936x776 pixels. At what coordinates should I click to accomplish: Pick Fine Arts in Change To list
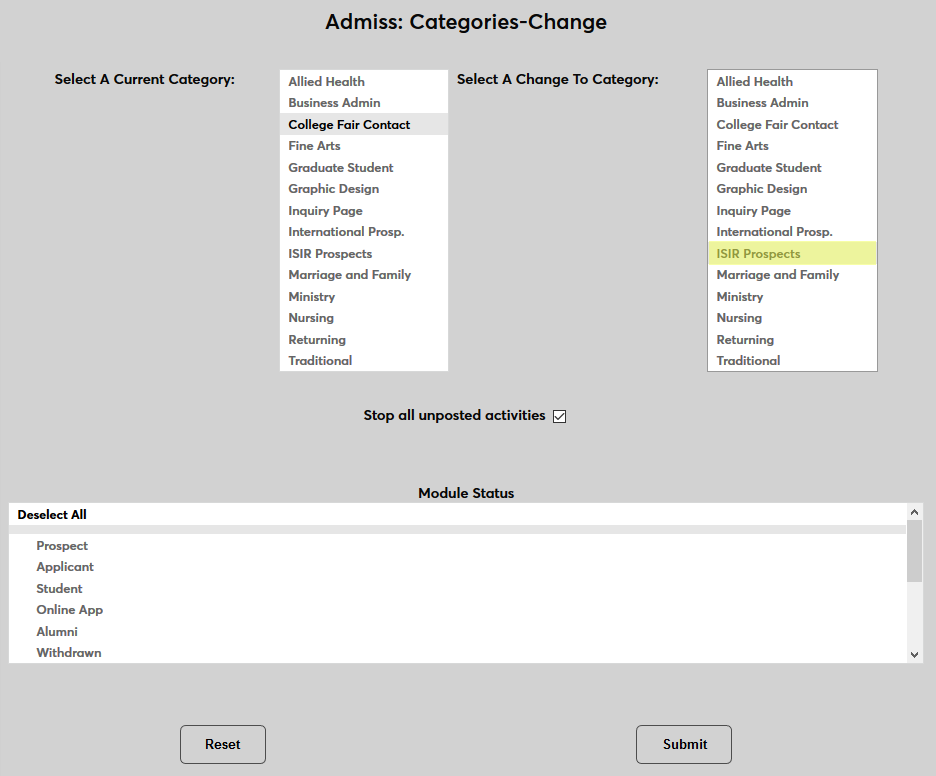pos(742,146)
